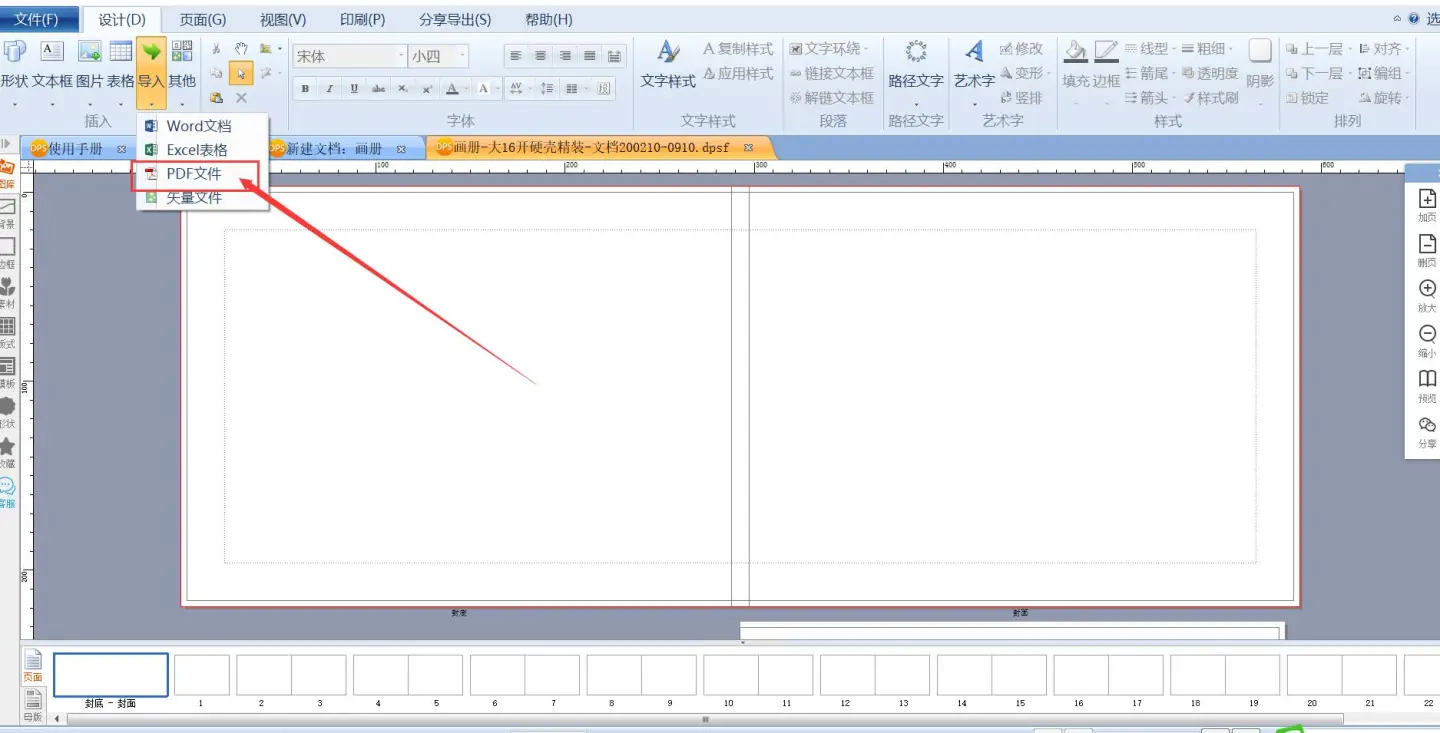Set left text alignment
Screen dimensions: 1440x733
[516, 56]
